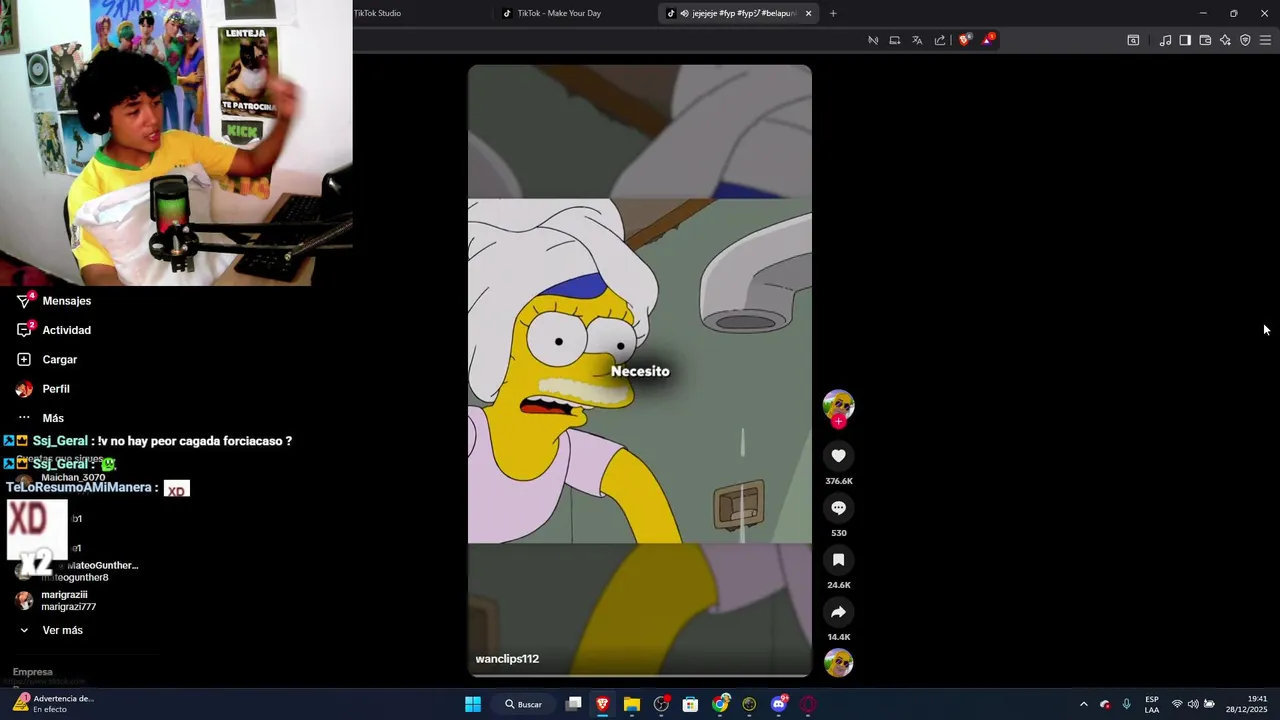Open a new browser tab with plus button
The width and height of the screenshot is (1280, 720).
click(833, 13)
